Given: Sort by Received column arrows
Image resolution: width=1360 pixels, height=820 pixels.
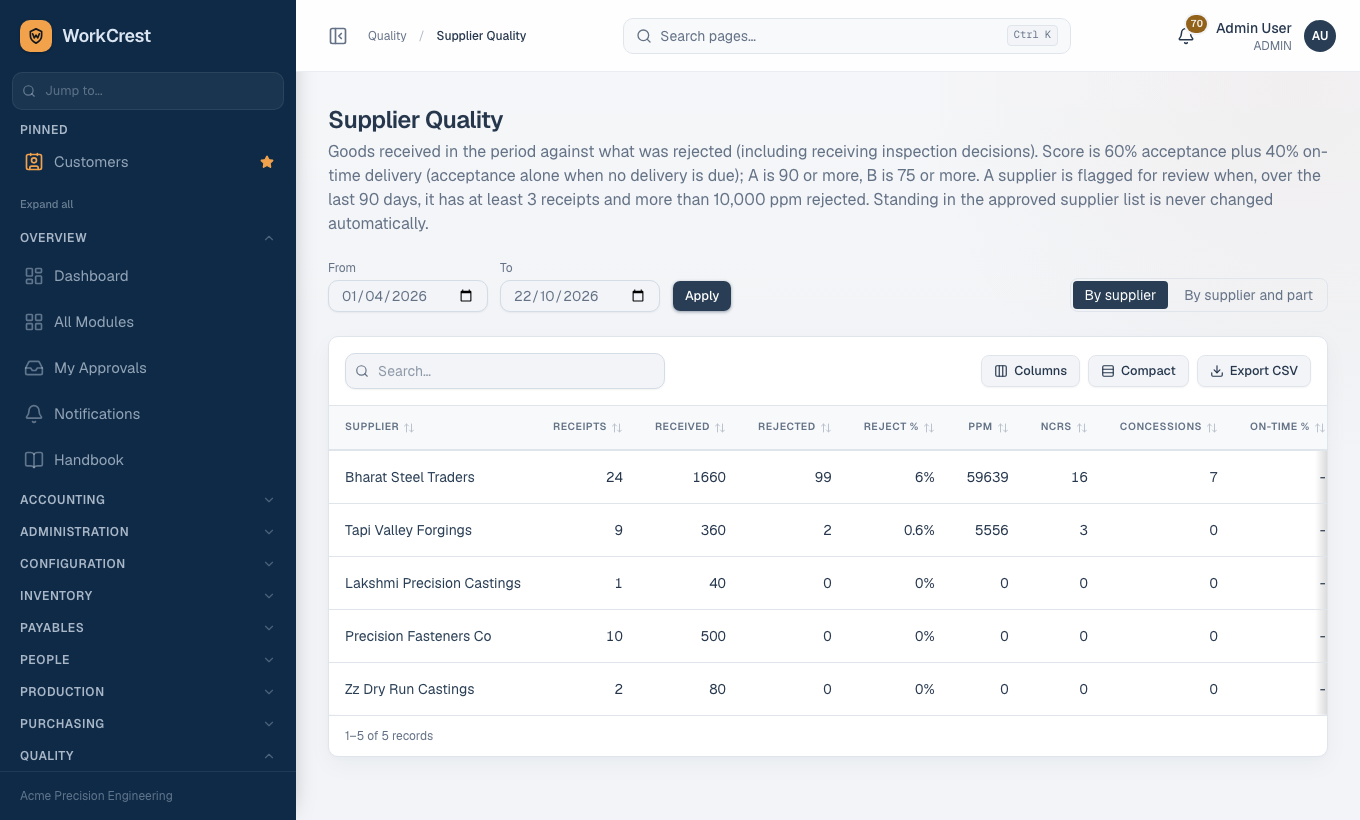Looking at the screenshot, I should click(x=719, y=427).
